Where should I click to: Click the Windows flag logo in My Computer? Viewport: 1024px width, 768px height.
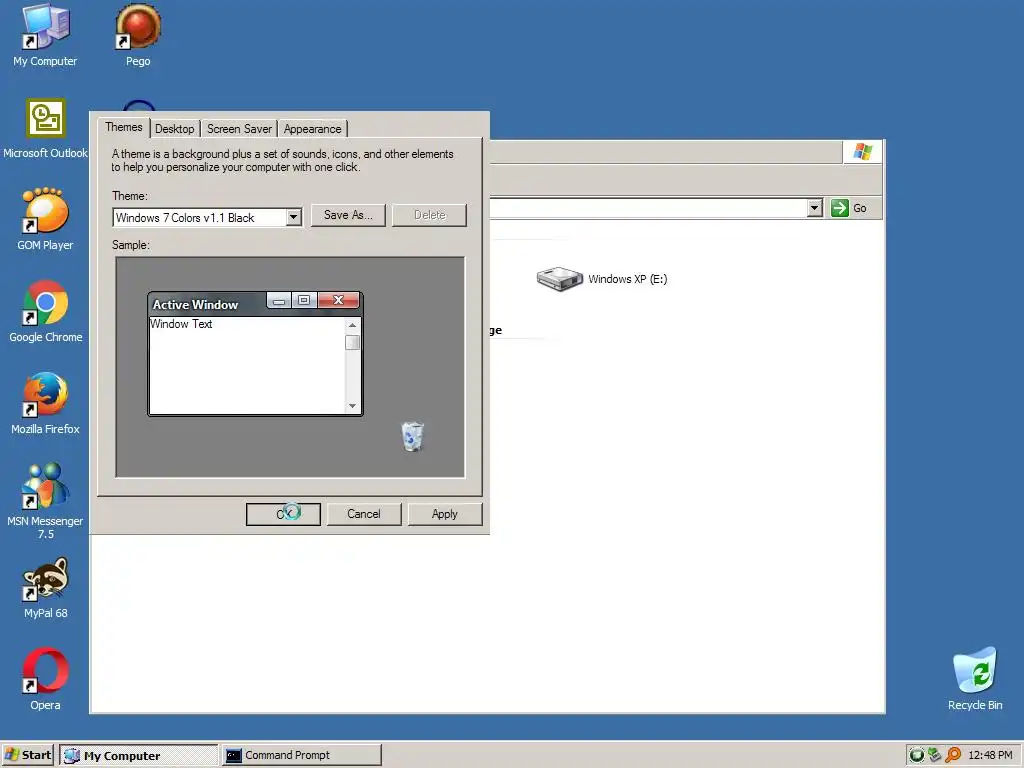tap(862, 152)
